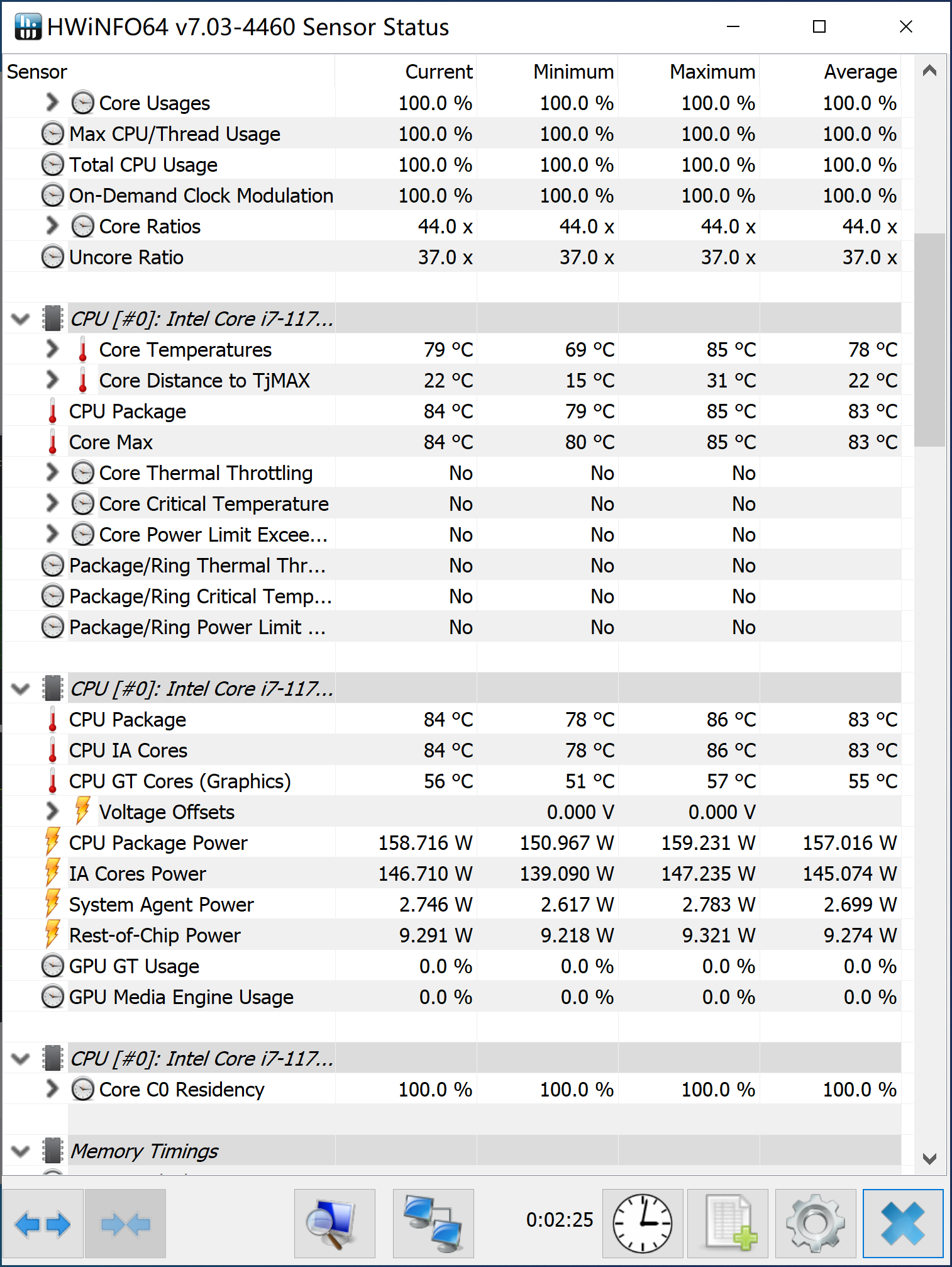Image resolution: width=952 pixels, height=1267 pixels.
Task: Open sensor settings gear icon
Action: pyautogui.click(x=816, y=1224)
